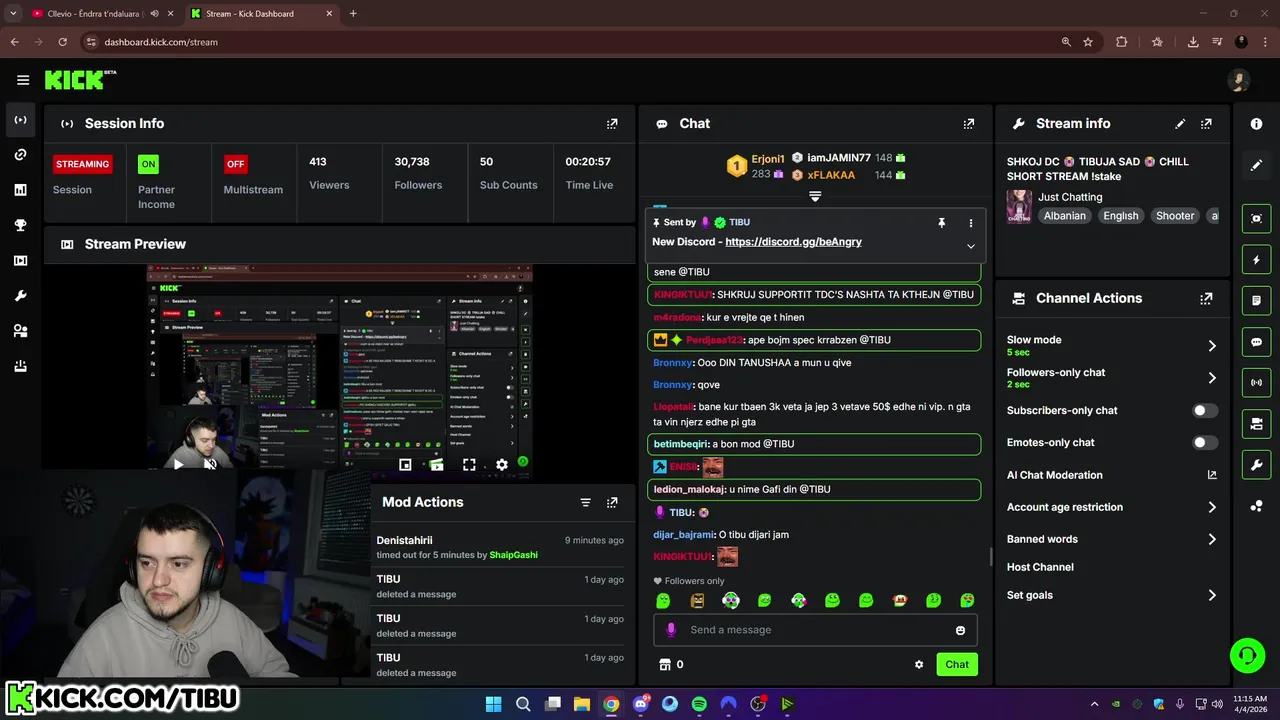The height and width of the screenshot is (720, 1280).
Task: Toggle Partner Income ON badge
Action: (148, 164)
